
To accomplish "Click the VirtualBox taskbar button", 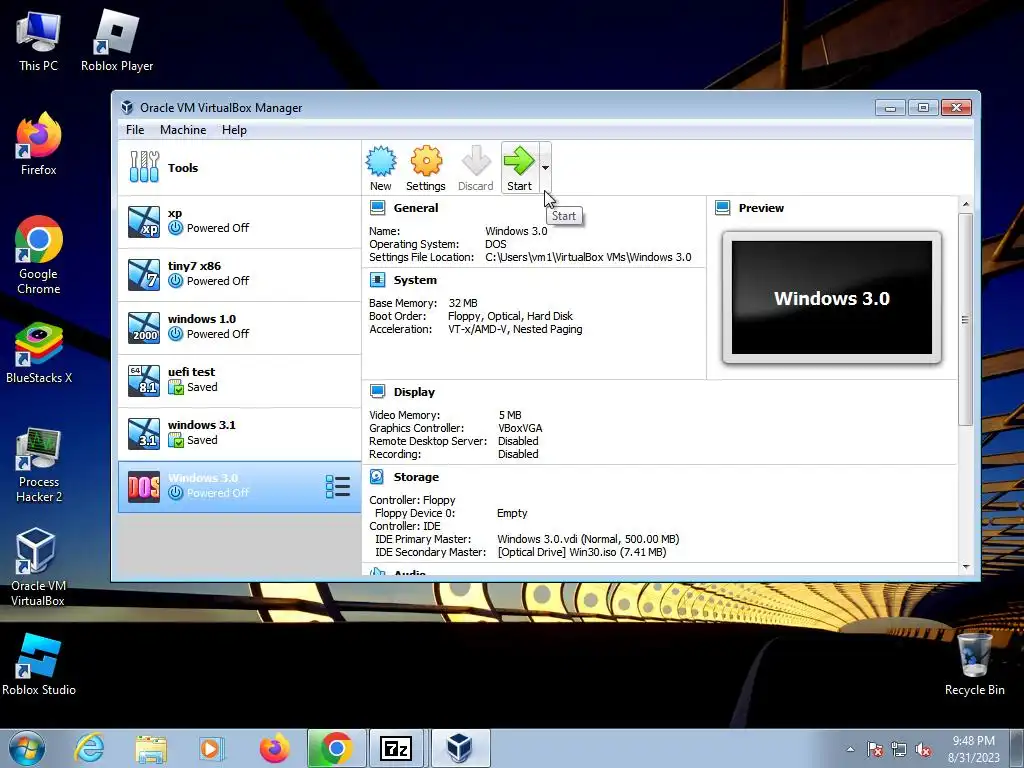I will tap(459, 748).
